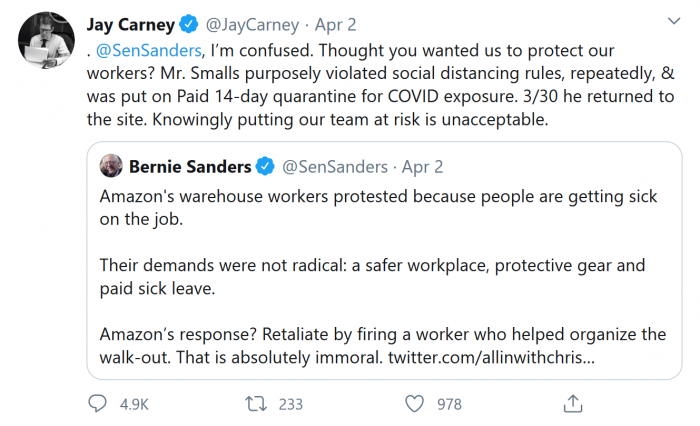Open Bernie Sanders' small avatar
The height and width of the screenshot is (426, 700).
113,165
